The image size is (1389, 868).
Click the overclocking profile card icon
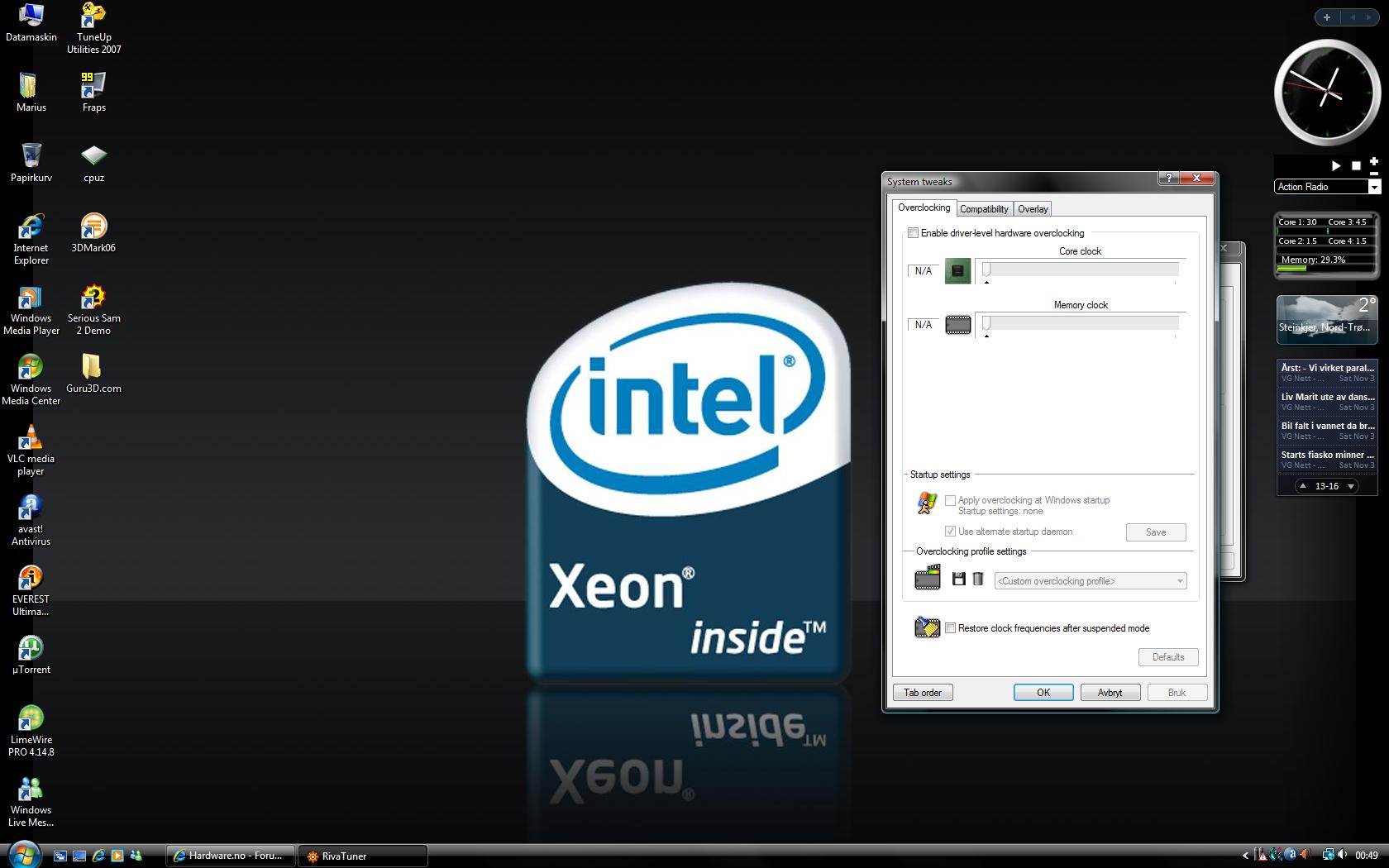(x=928, y=577)
